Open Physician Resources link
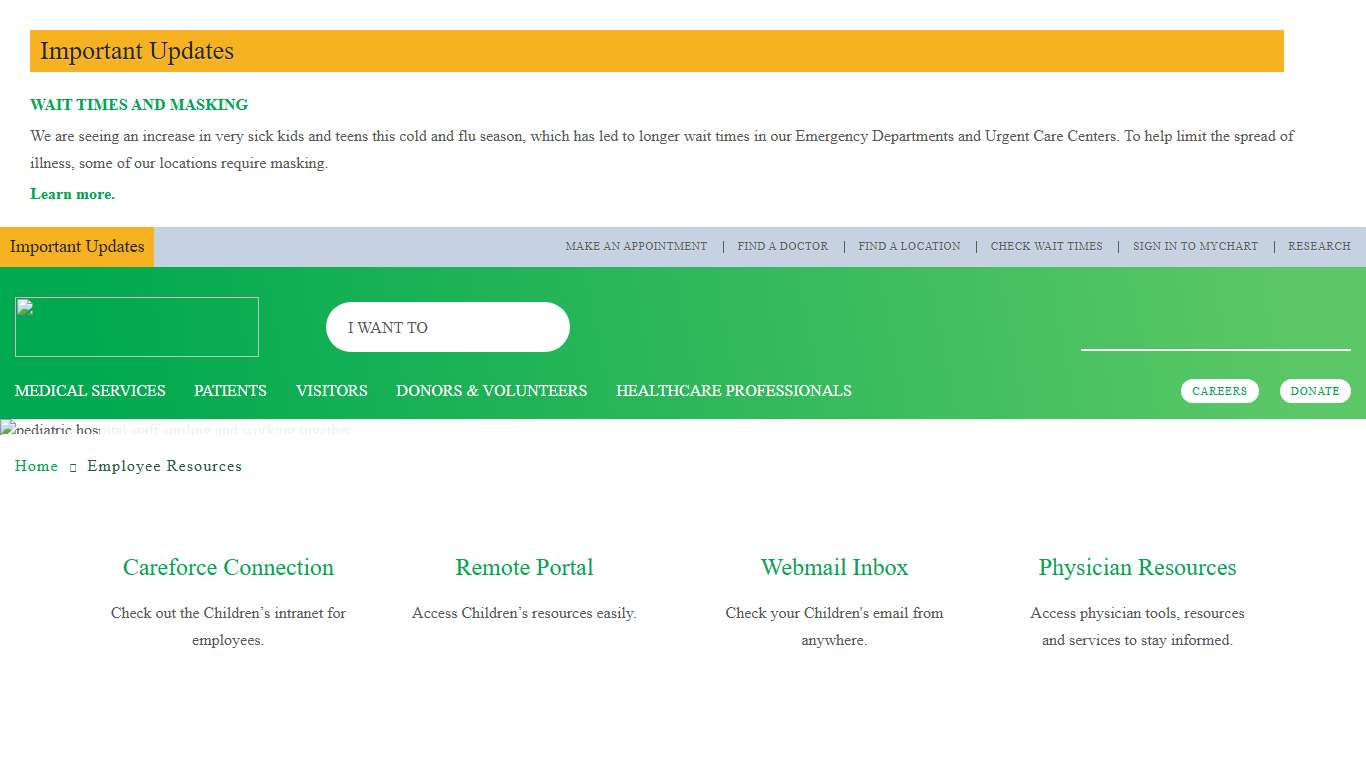The image size is (1366, 768). [x=1137, y=567]
